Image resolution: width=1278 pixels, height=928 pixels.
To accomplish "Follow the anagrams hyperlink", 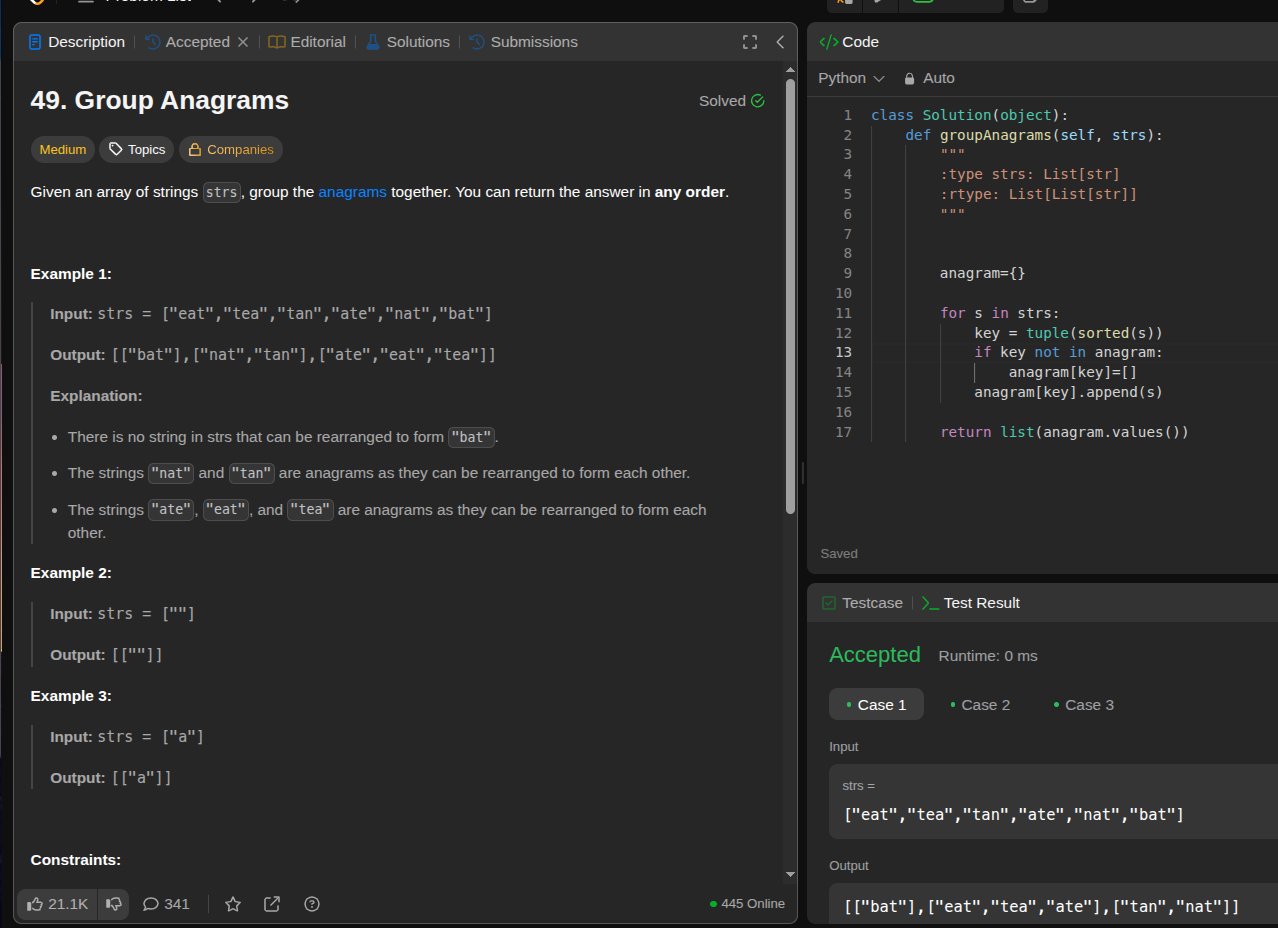I will click(x=352, y=192).
